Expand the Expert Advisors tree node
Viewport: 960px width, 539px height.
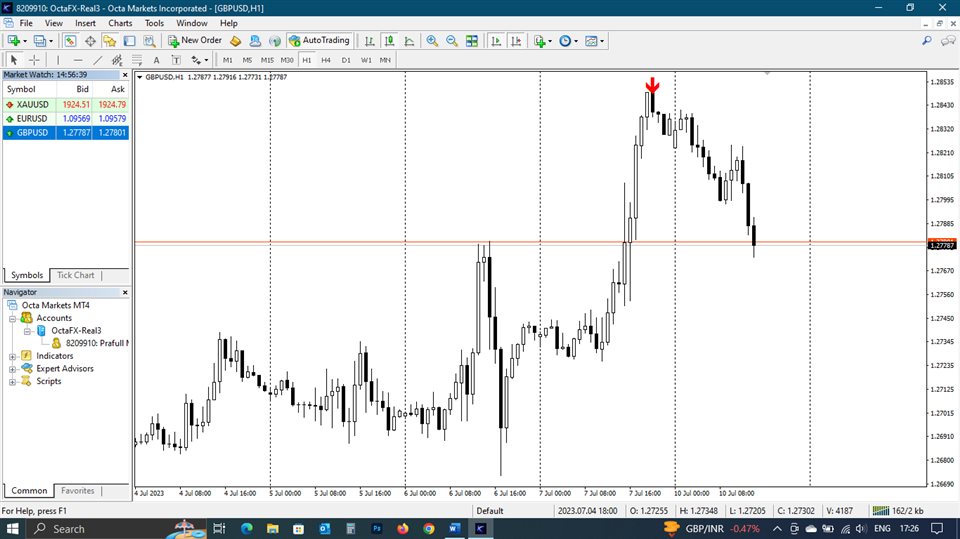point(12,369)
